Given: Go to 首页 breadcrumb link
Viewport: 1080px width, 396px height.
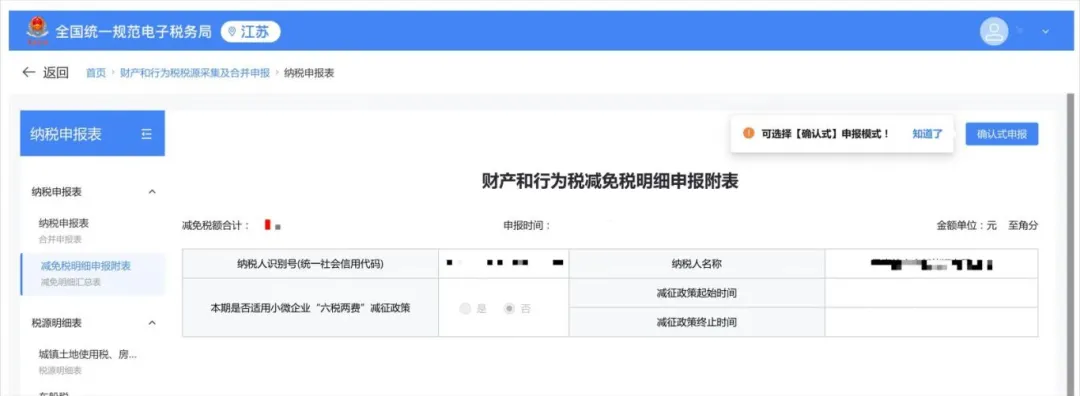Looking at the screenshot, I should point(96,73).
